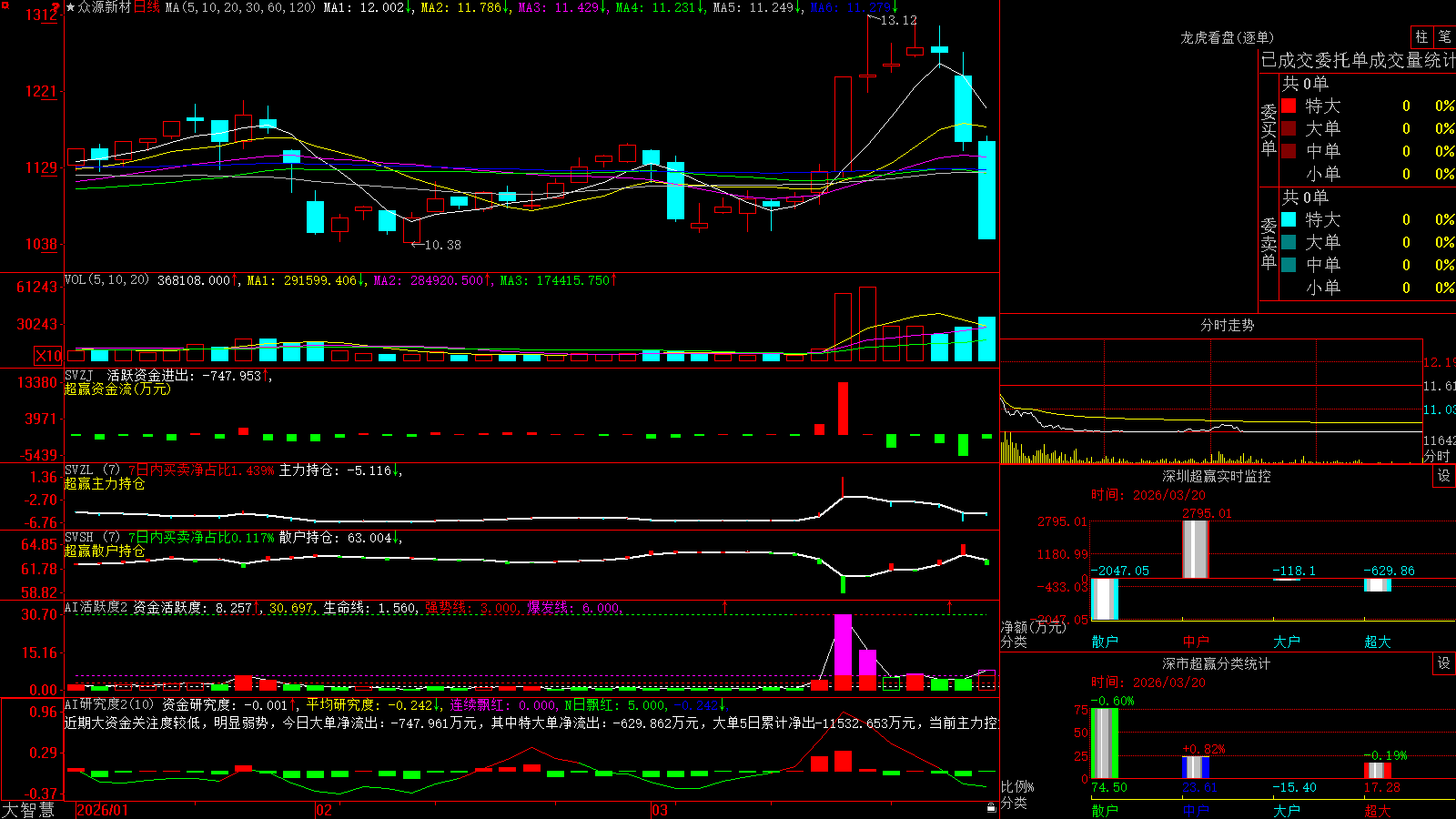This screenshot has height=819, width=1456.
Task: Click the stock name 众源新材
Action: (104, 7)
